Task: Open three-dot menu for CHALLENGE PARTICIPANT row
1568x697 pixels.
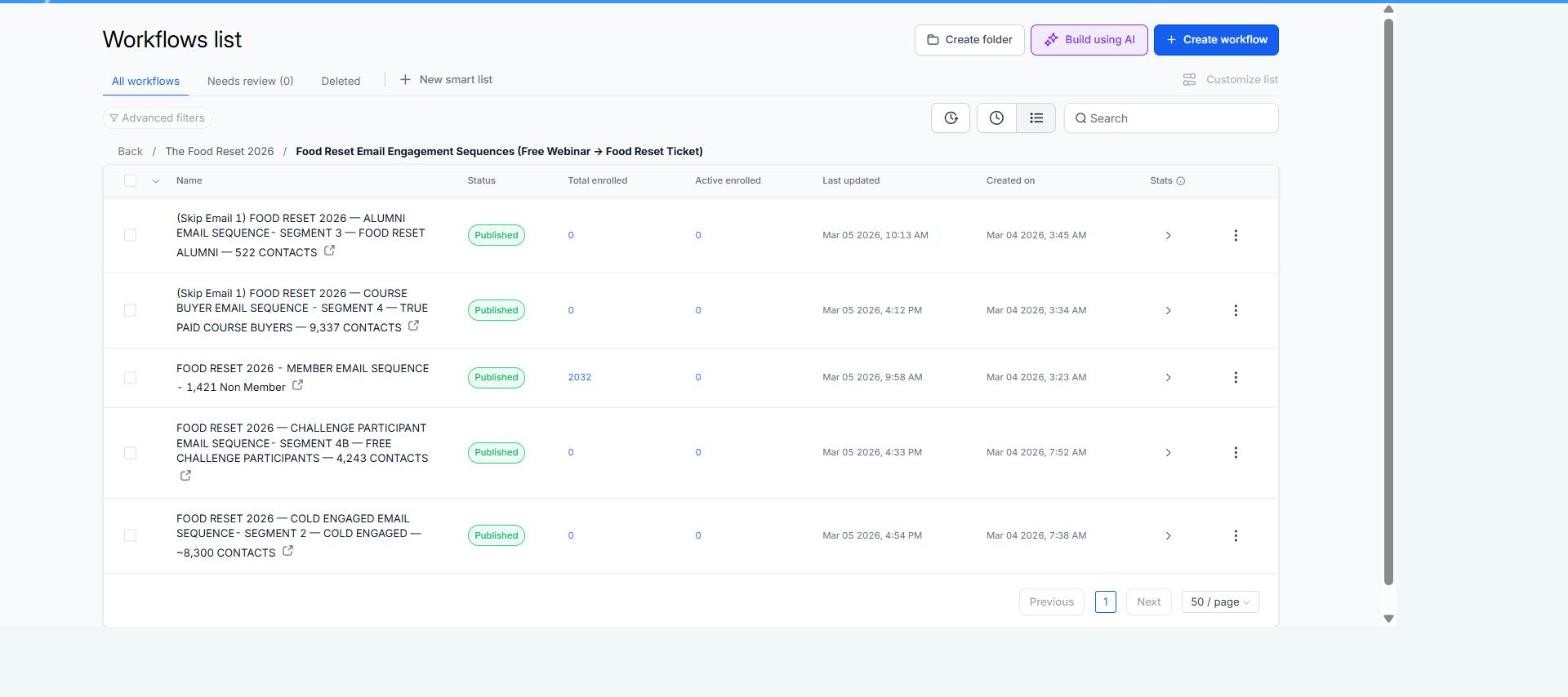Action: click(x=1235, y=452)
